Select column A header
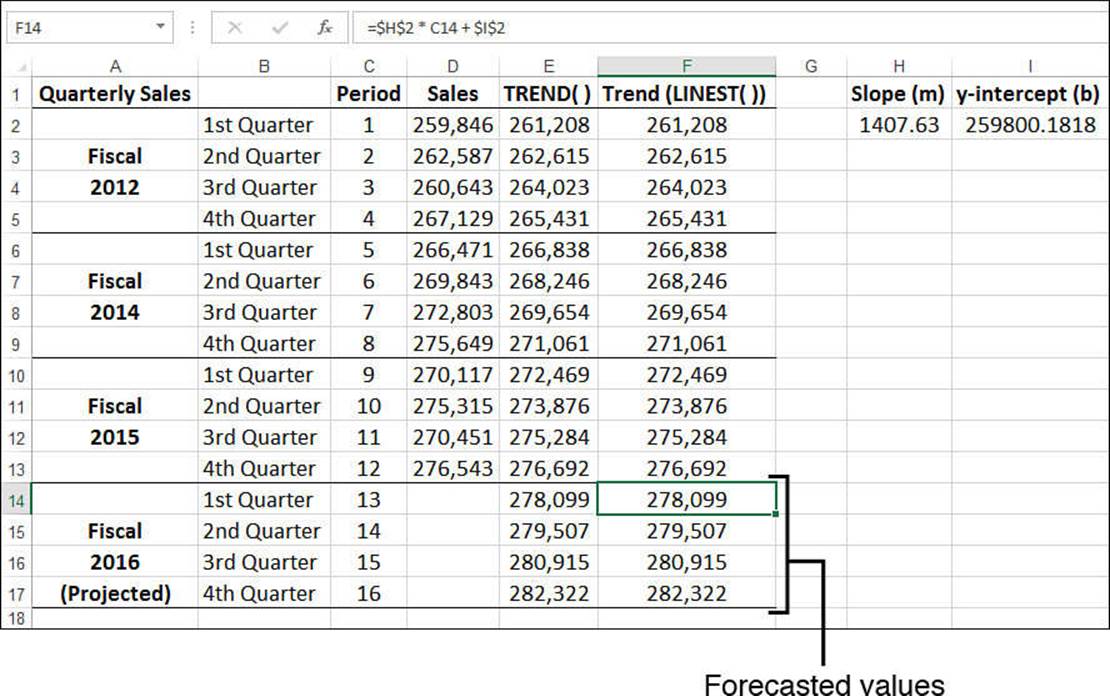 pyautogui.click(x=115, y=66)
